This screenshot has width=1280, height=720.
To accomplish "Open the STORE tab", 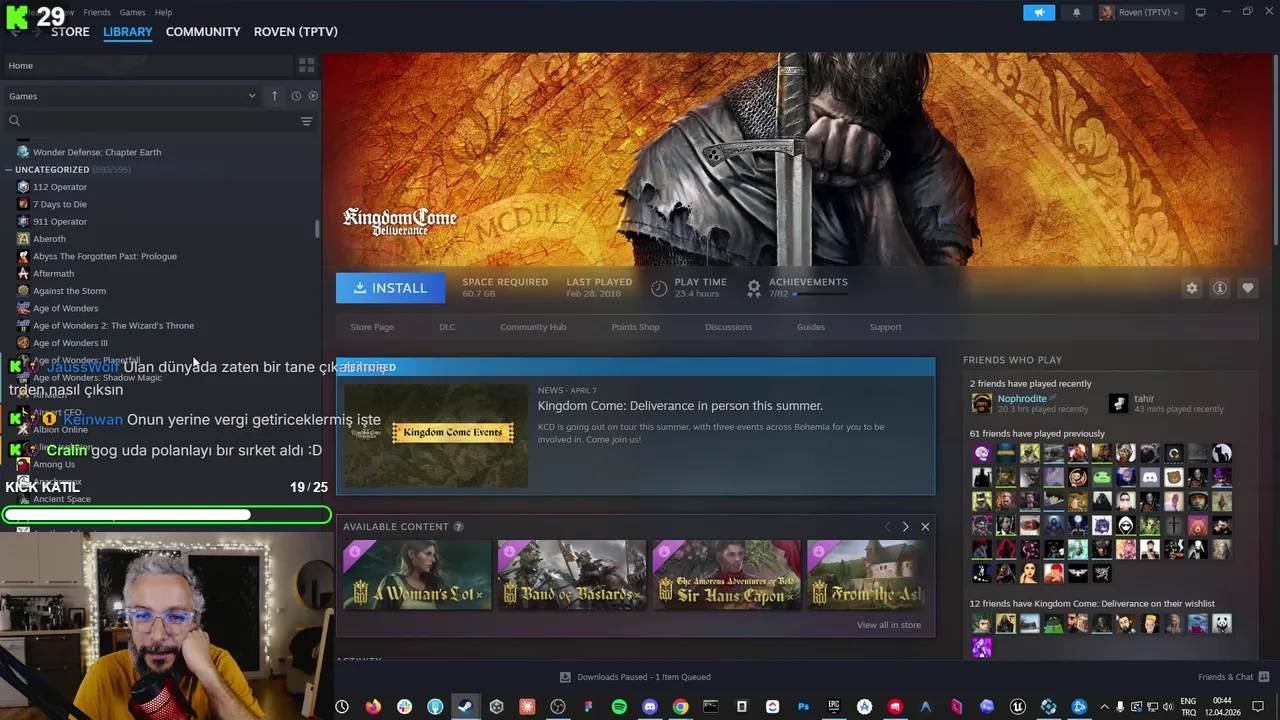I will click(70, 32).
